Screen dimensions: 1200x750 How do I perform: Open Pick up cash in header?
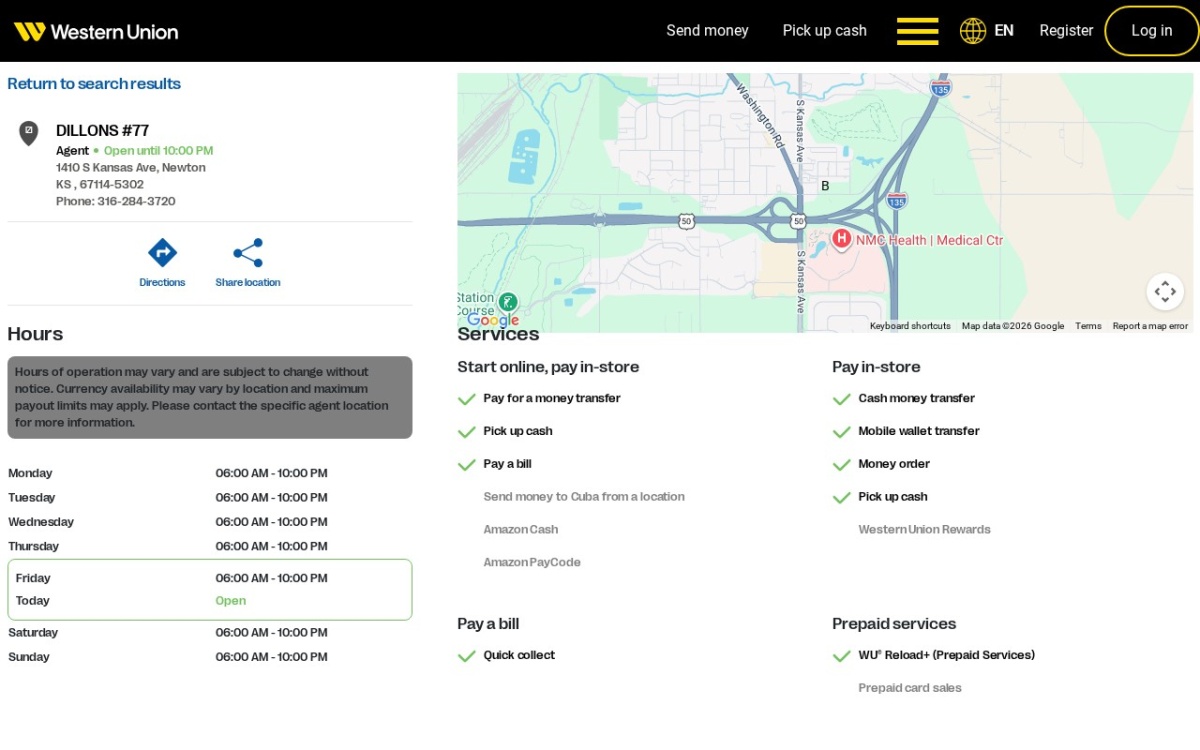tap(825, 31)
